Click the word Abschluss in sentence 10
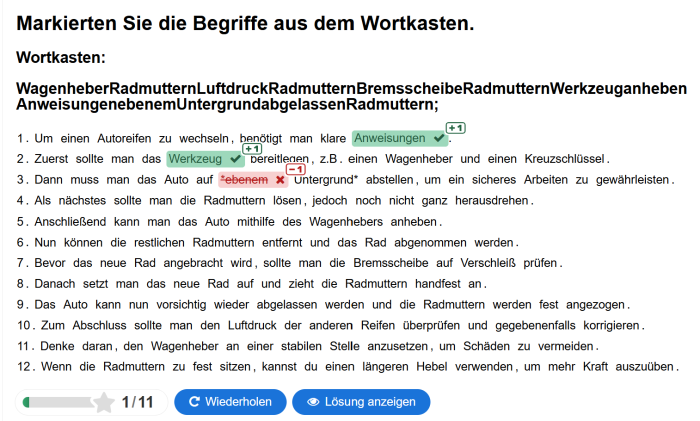This screenshot has width=700, height=421. (99, 325)
